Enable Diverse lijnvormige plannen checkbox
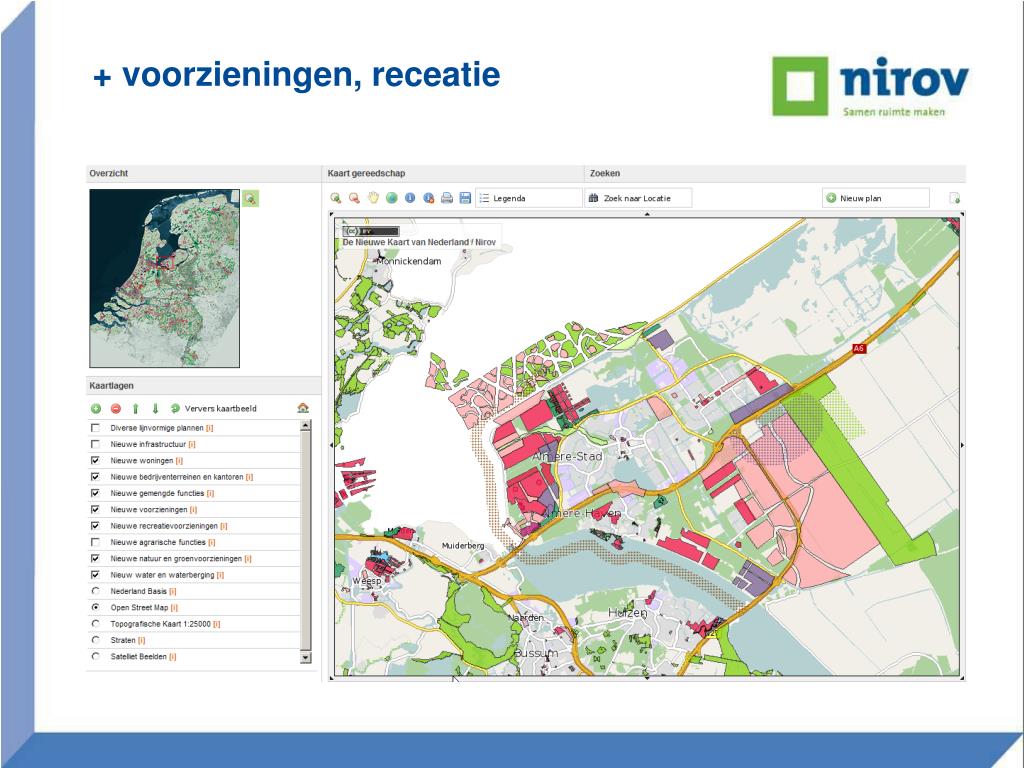Viewport: 1024px width, 768px height. (x=95, y=428)
